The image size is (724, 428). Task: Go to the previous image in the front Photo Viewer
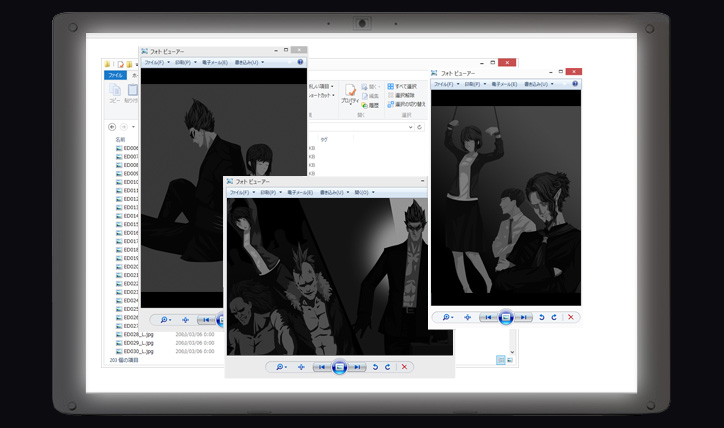[x=322, y=367]
